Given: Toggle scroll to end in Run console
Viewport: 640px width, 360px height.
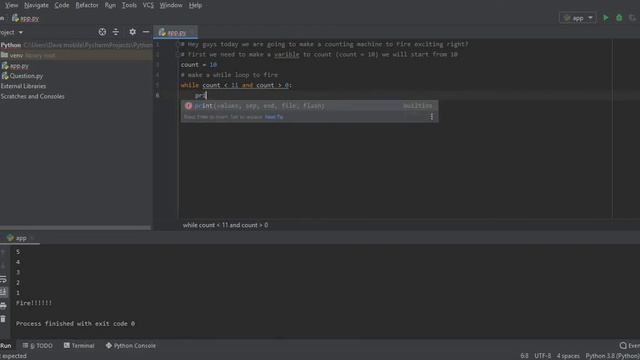Looking at the screenshot, I should (3, 292).
